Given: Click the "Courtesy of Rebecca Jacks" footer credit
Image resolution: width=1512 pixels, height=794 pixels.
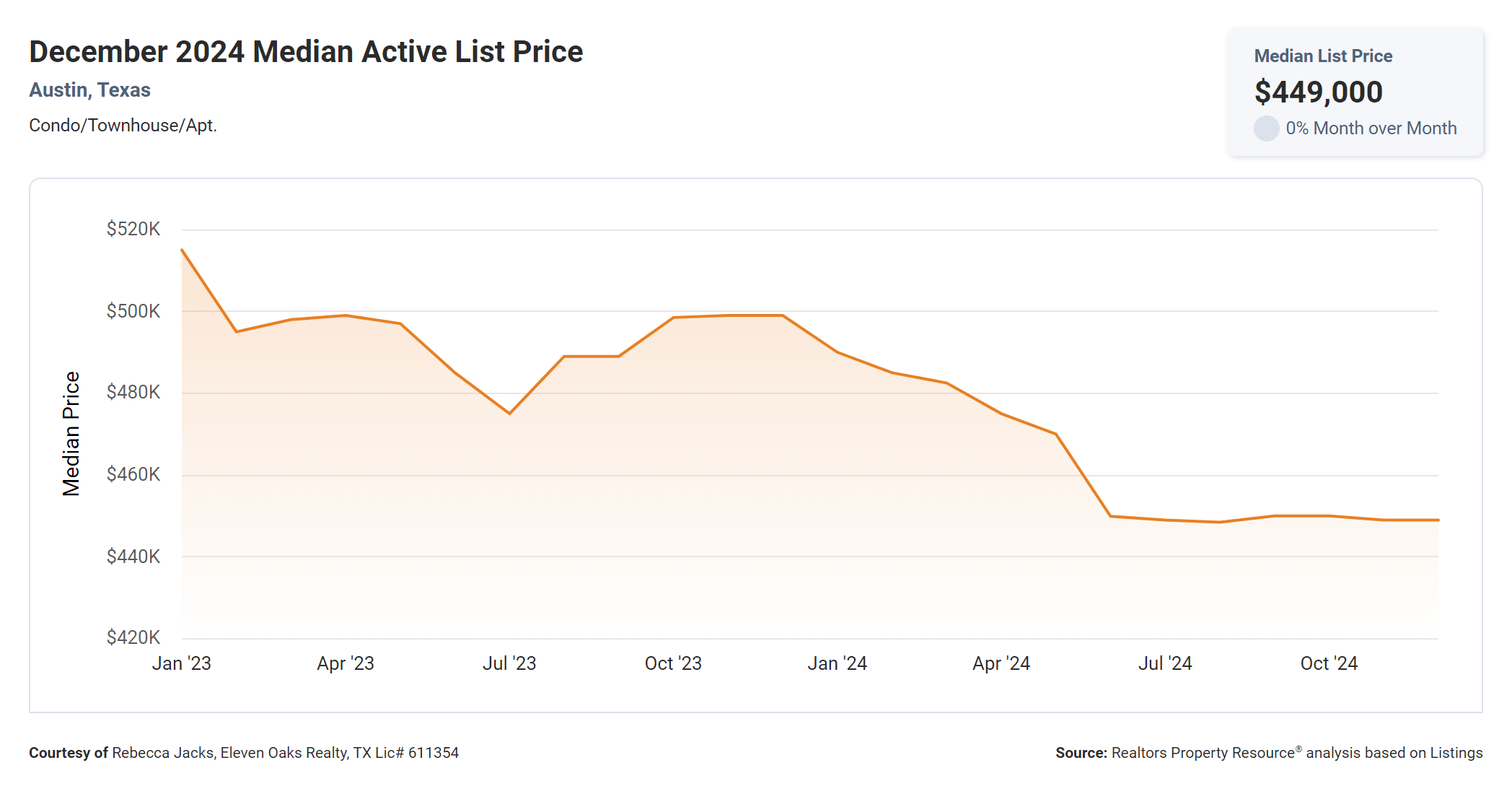Looking at the screenshot, I should click(244, 753).
